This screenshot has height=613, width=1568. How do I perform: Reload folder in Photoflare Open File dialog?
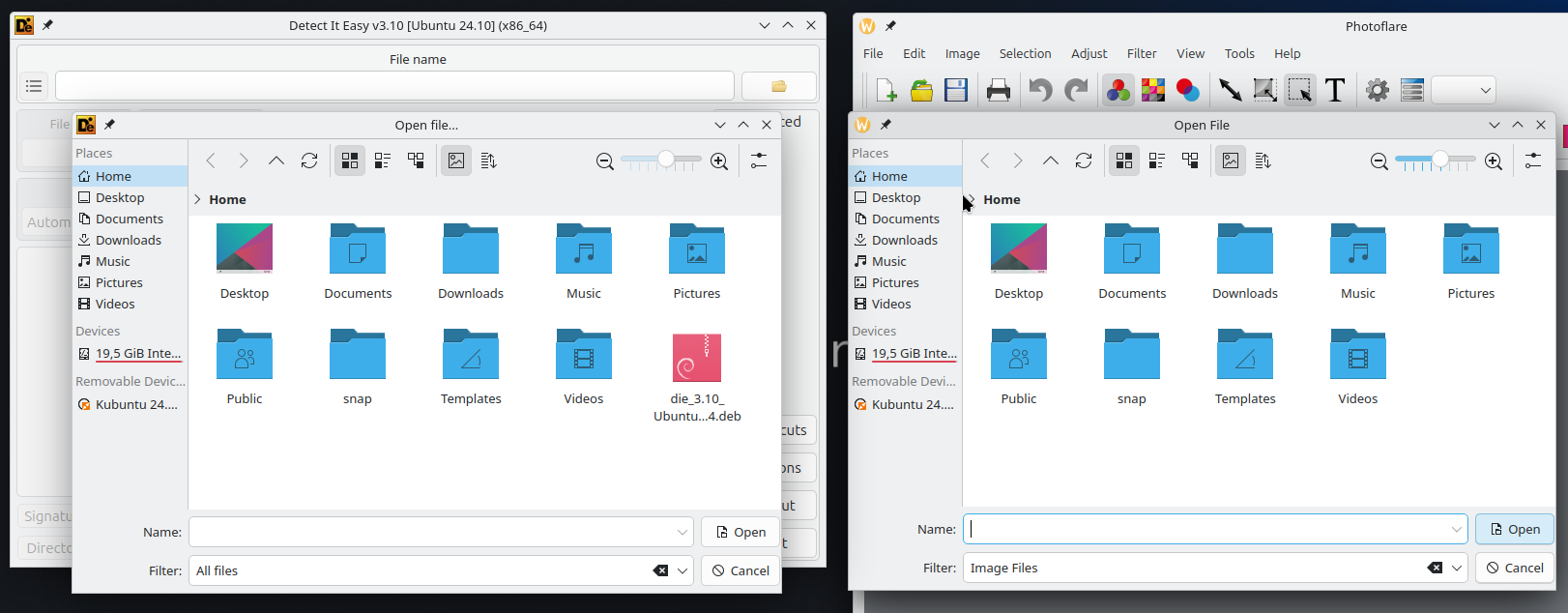pos(1084,161)
